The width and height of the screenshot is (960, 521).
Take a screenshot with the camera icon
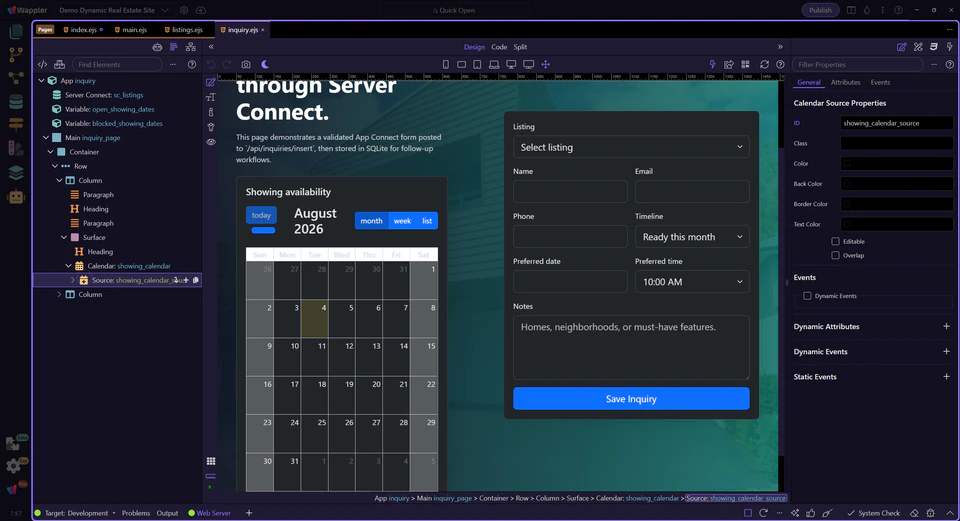246,64
